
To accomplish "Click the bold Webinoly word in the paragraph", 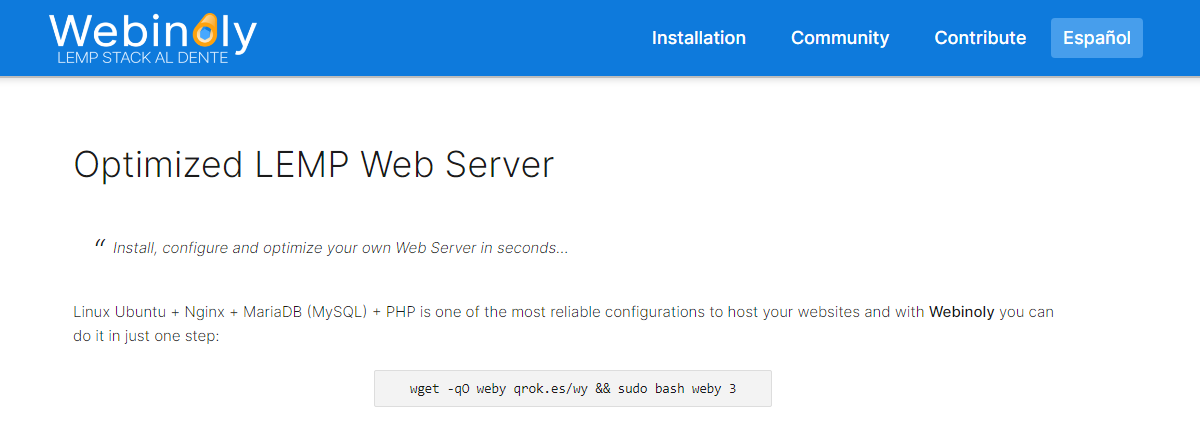I will coord(962,312).
